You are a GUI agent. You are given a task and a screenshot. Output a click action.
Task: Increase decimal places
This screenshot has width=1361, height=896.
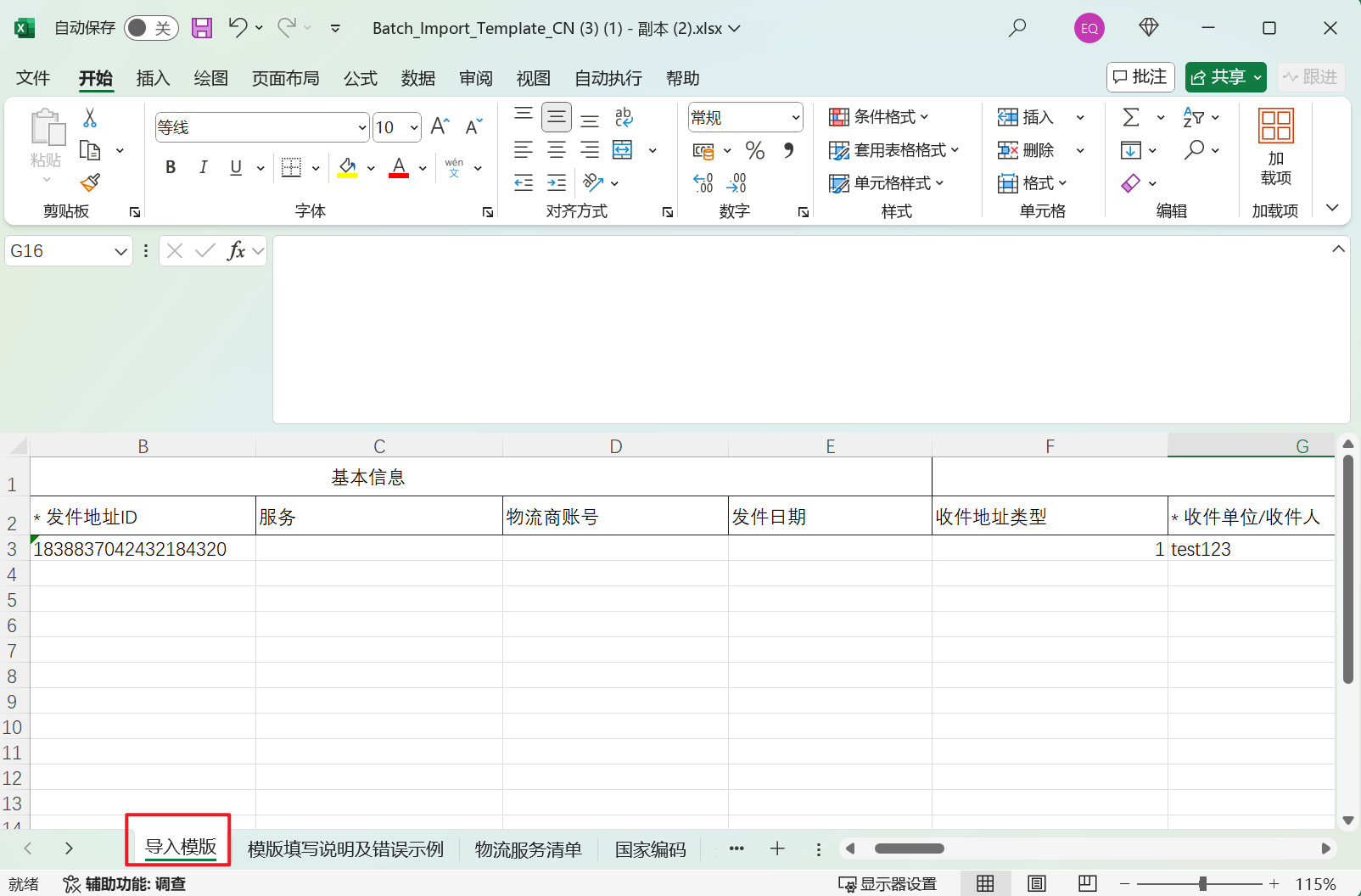pyautogui.click(x=703, y=182)
